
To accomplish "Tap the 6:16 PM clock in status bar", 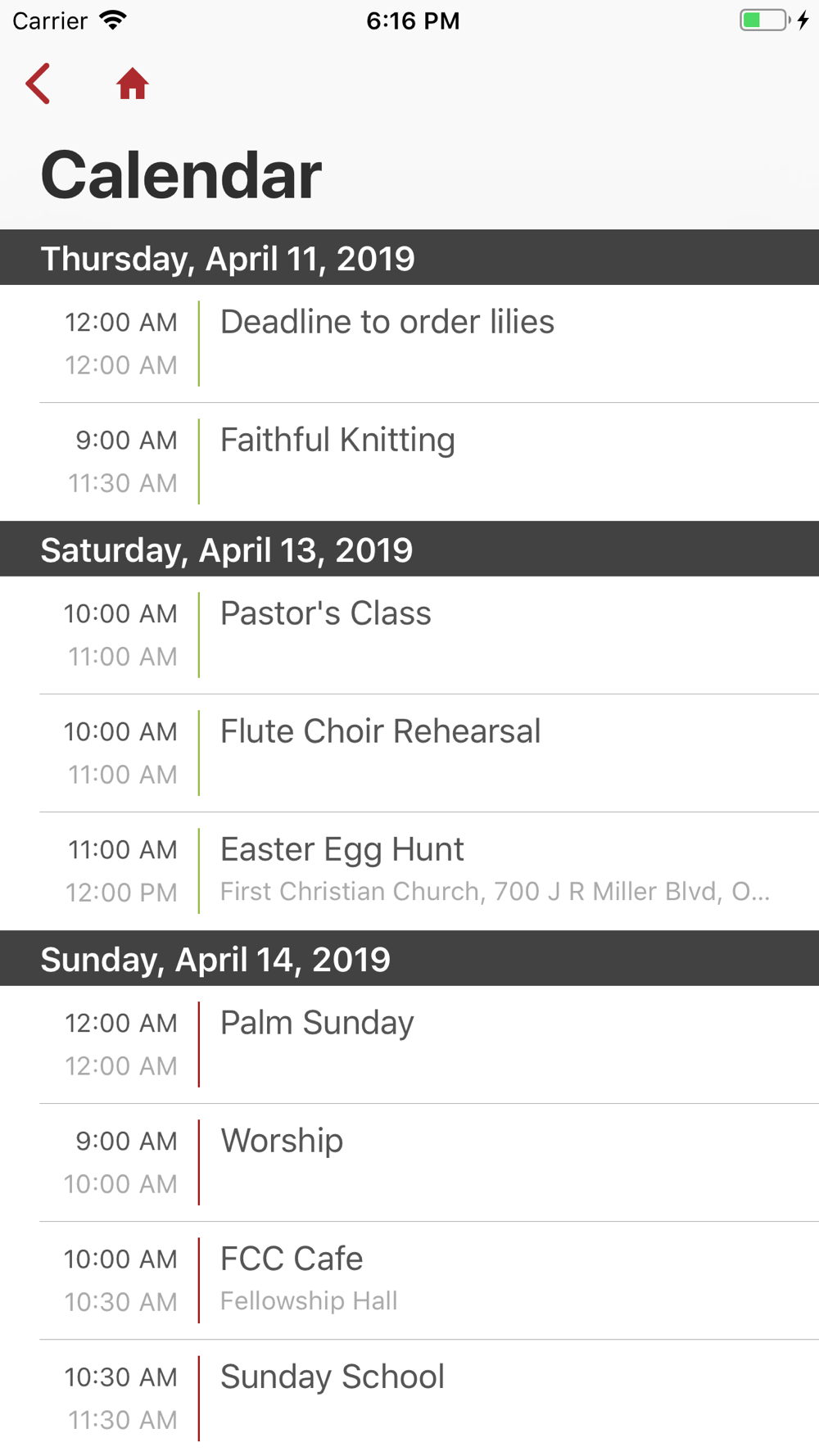I will point(413,20).
